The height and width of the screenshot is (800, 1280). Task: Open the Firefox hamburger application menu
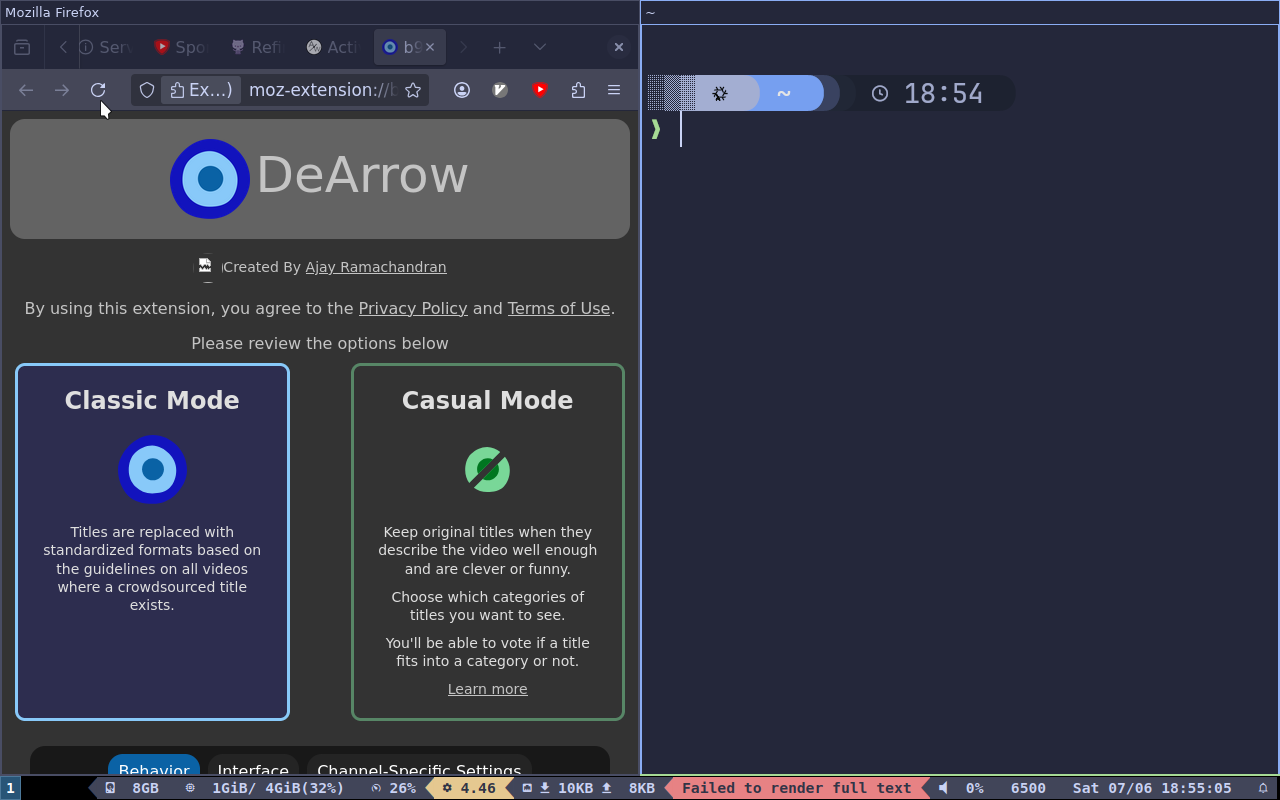(x=614, y=90)
